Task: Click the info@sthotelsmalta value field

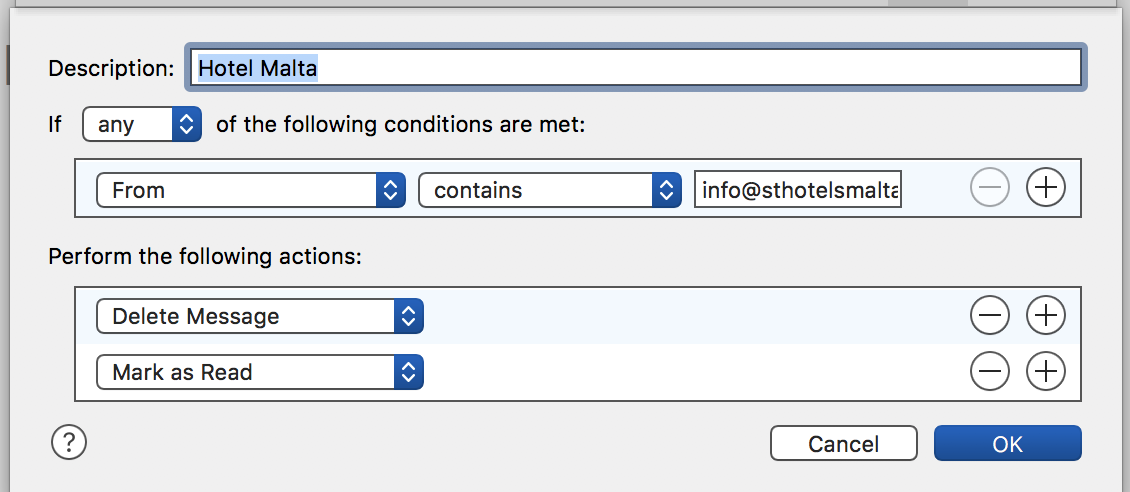Action: point(798,190)
